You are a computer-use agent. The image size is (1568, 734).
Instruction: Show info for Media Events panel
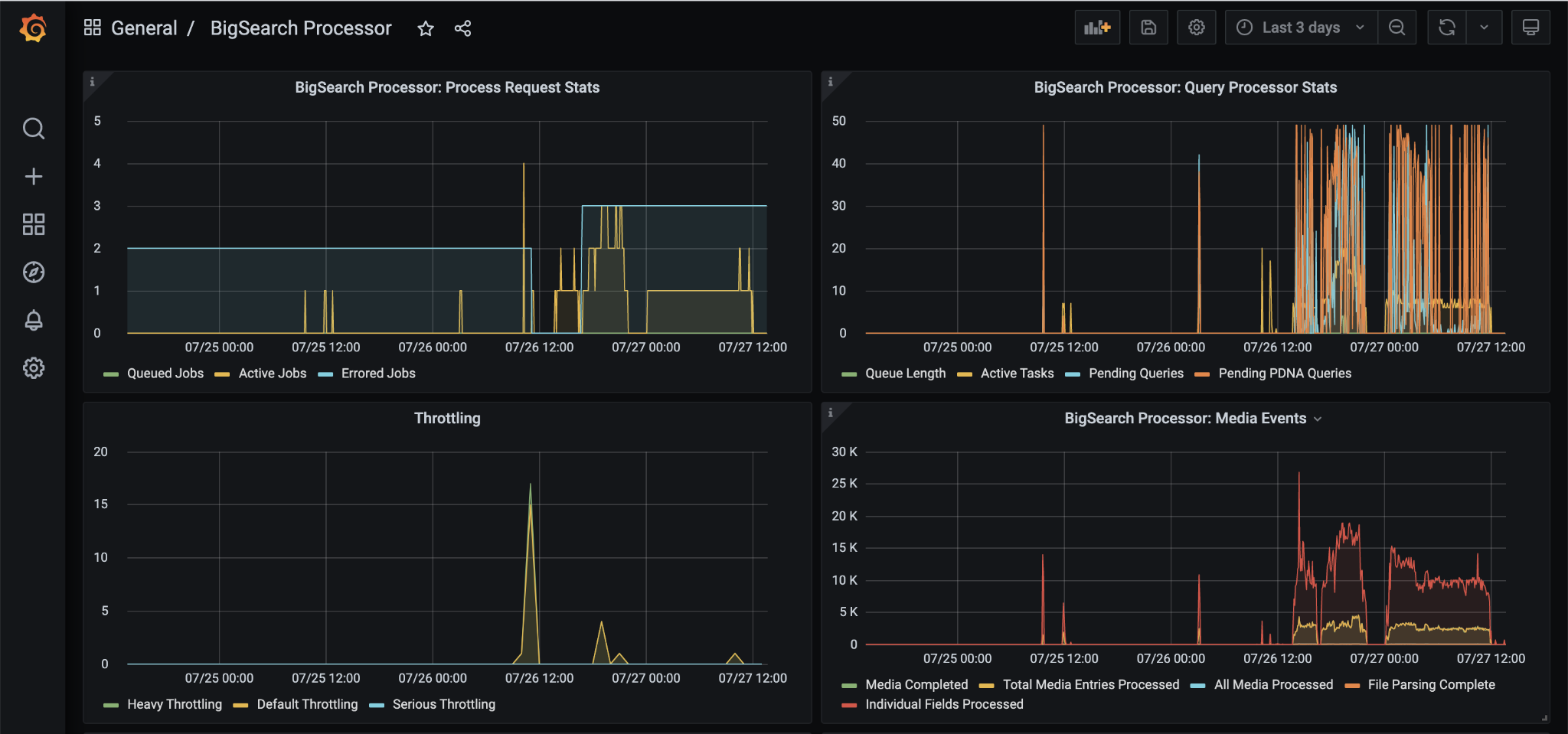[831, 413]
